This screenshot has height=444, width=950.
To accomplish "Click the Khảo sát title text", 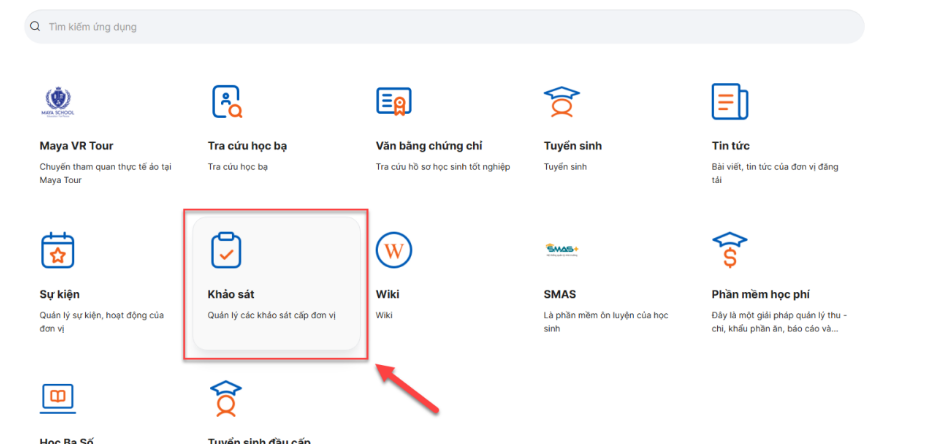I will click(232, 295).
